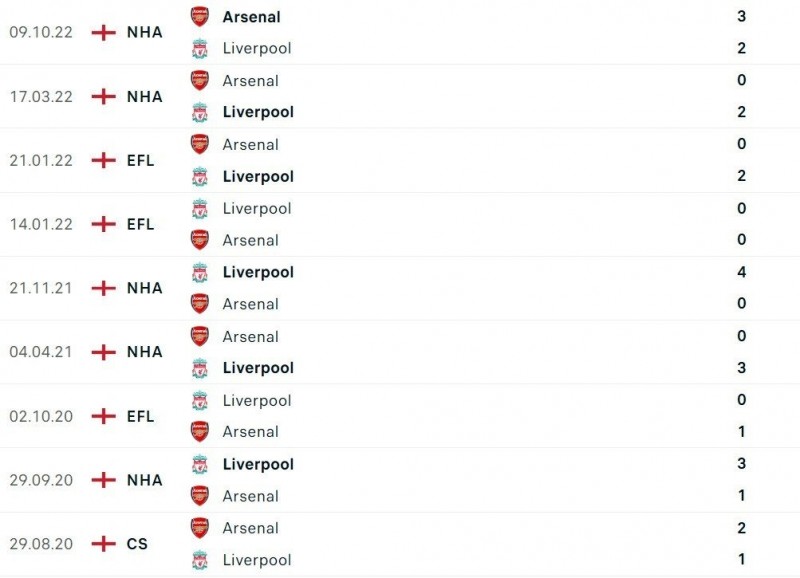Click the 04.04.21 match date

pos(41,352)
